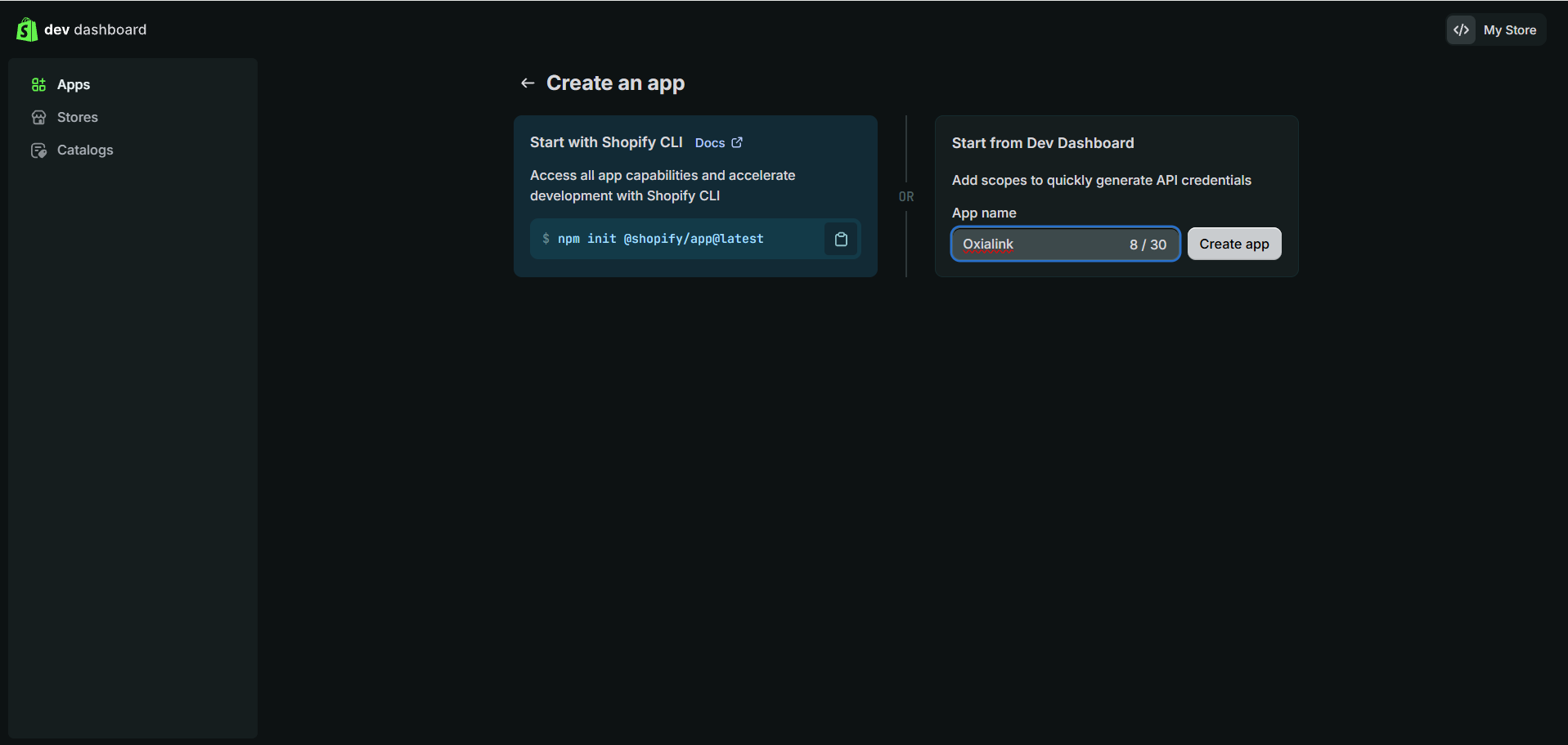Click the Create app button
The height and width of the screenshot is (745, 1568).
click(x=1234, y=244)
